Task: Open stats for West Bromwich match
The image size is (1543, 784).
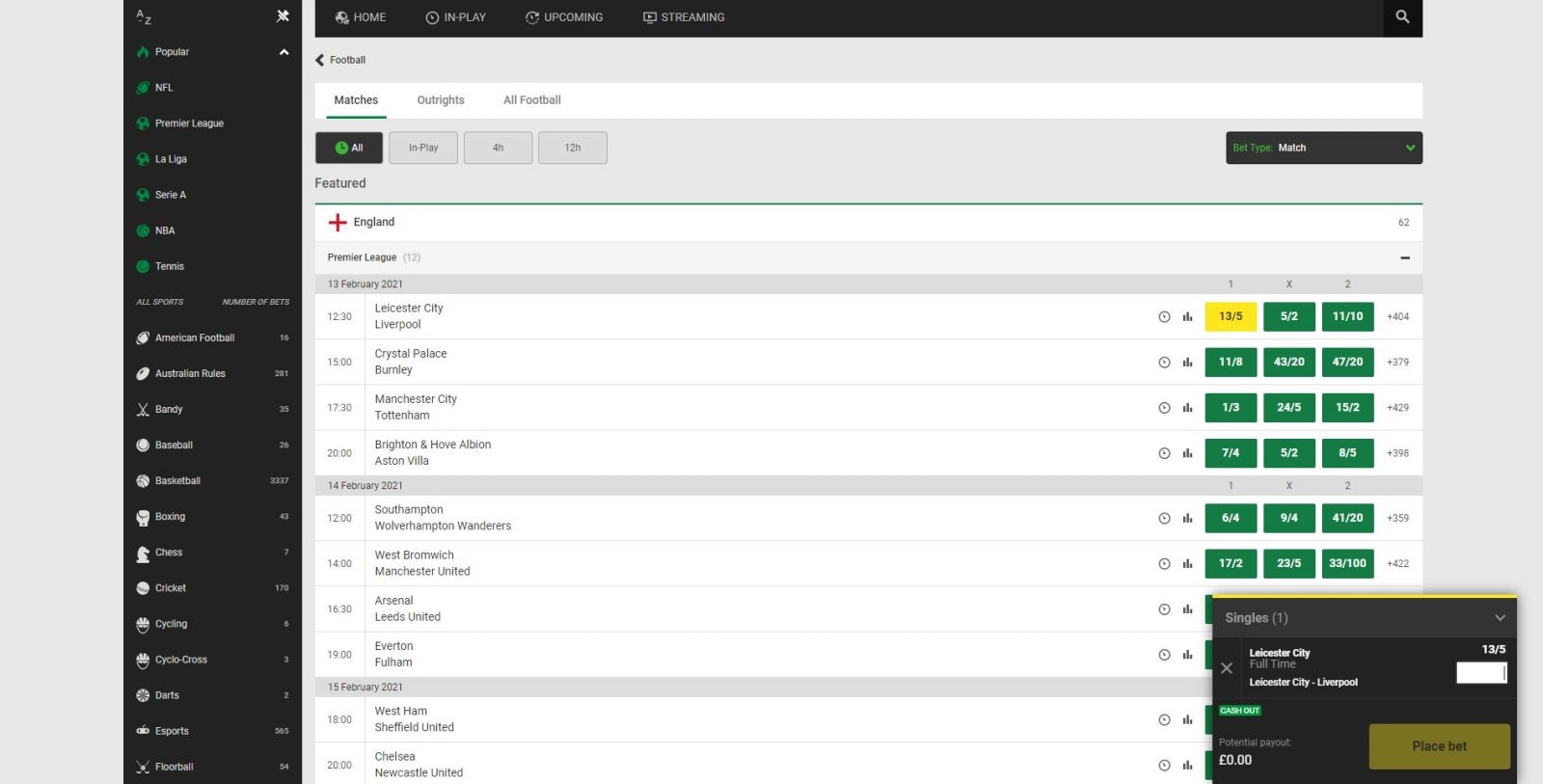Action: point(1187,563)
